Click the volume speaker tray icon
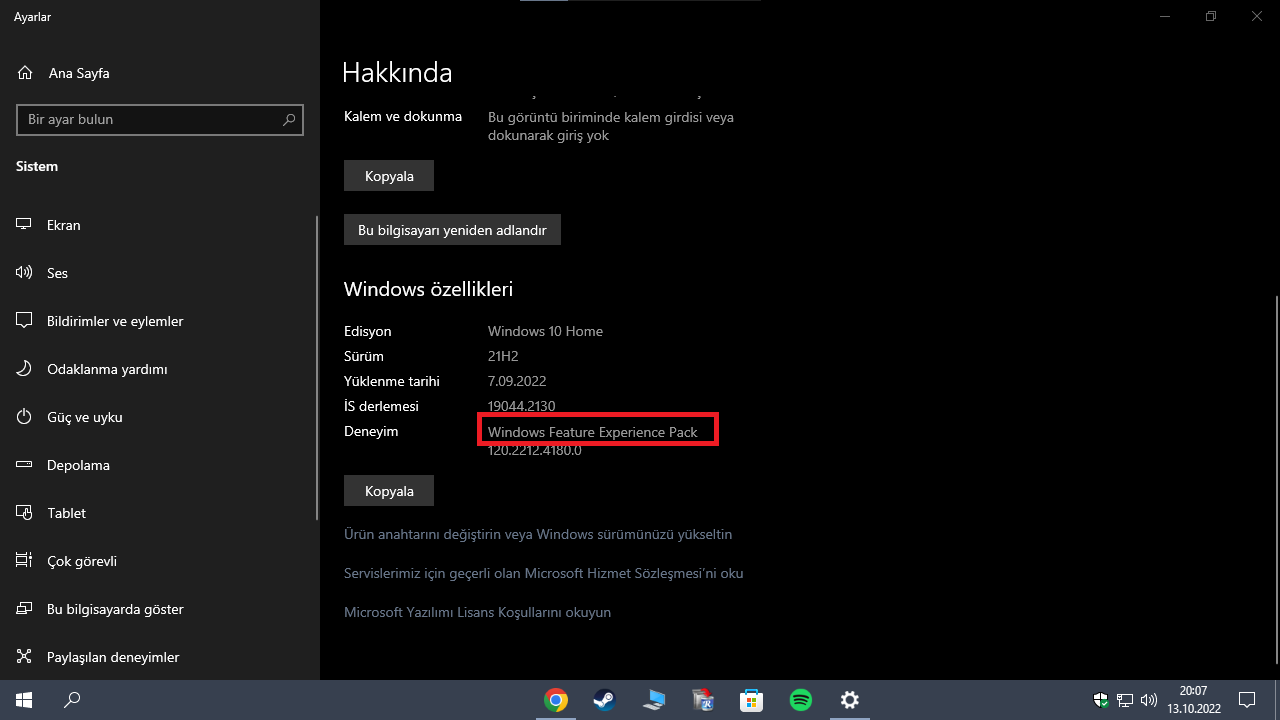This screenshot has width=1280, height=720. (x=1149, y=700)
